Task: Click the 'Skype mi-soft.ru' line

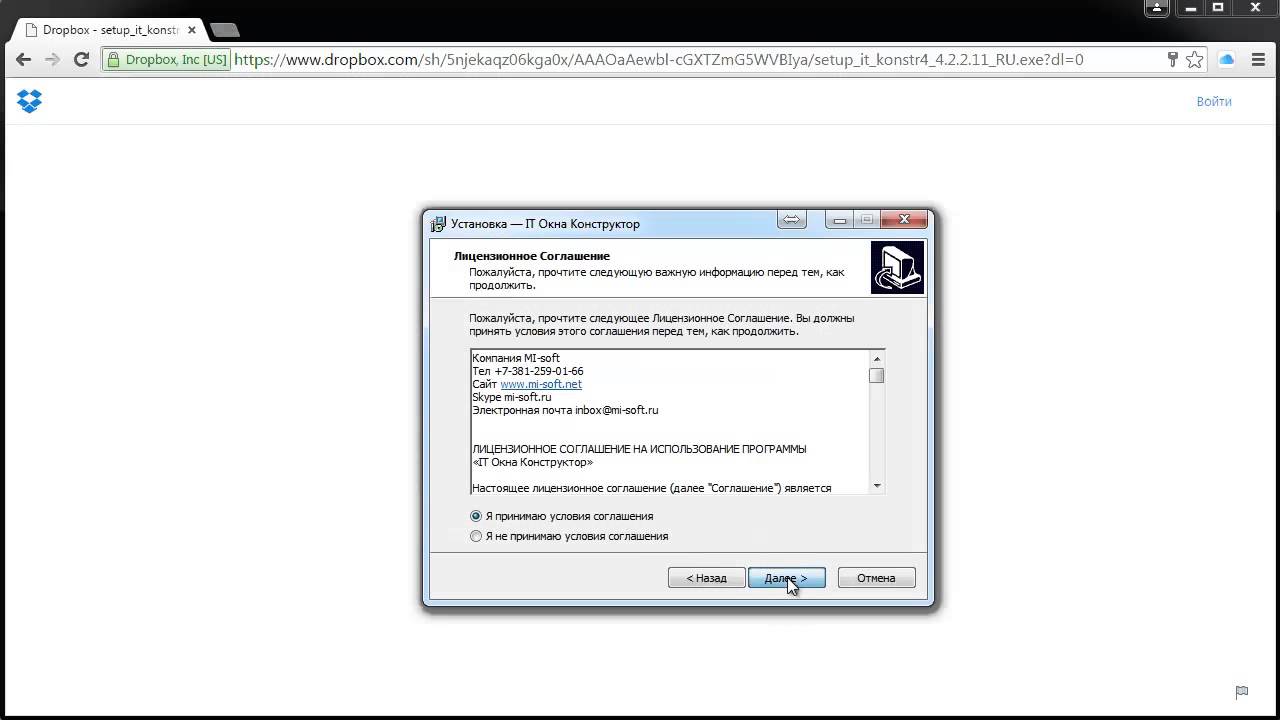Action: click(512, 397)
